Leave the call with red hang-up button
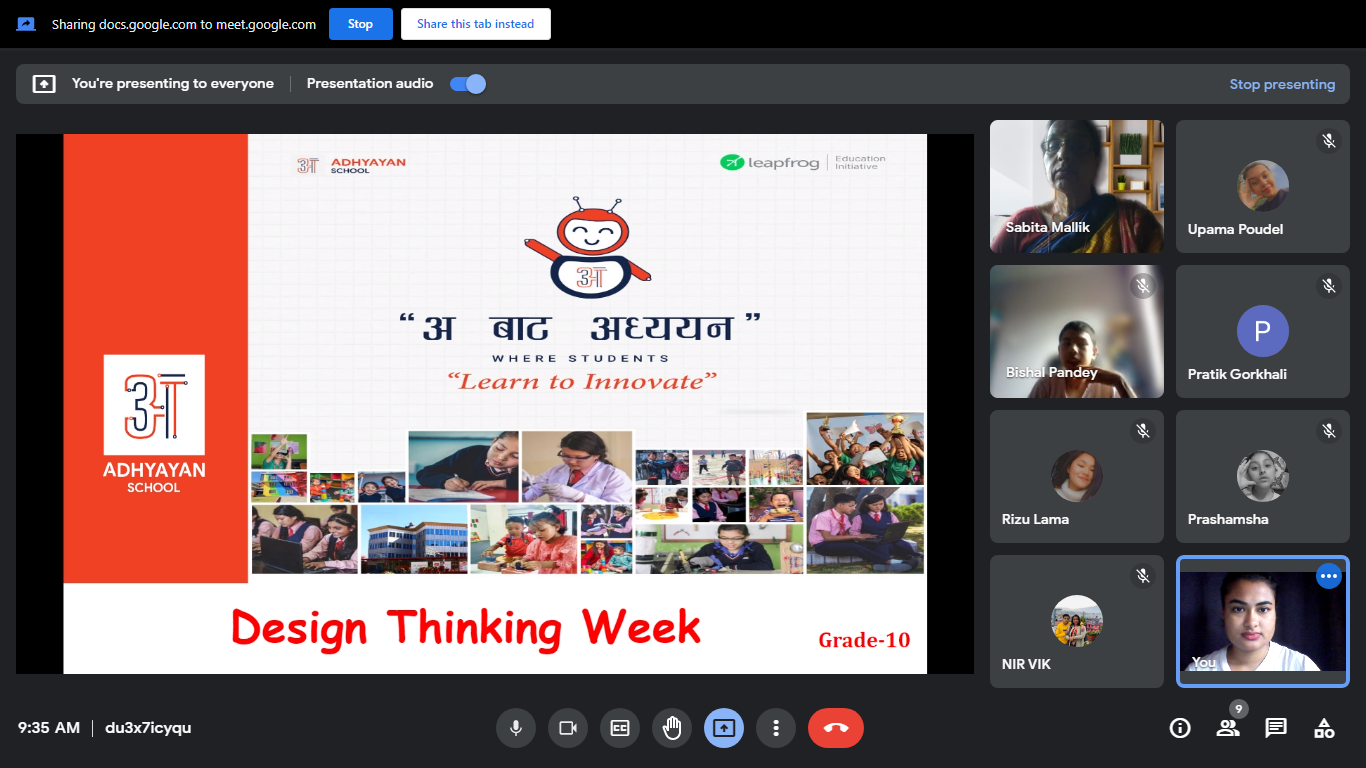 coord(835,728)
